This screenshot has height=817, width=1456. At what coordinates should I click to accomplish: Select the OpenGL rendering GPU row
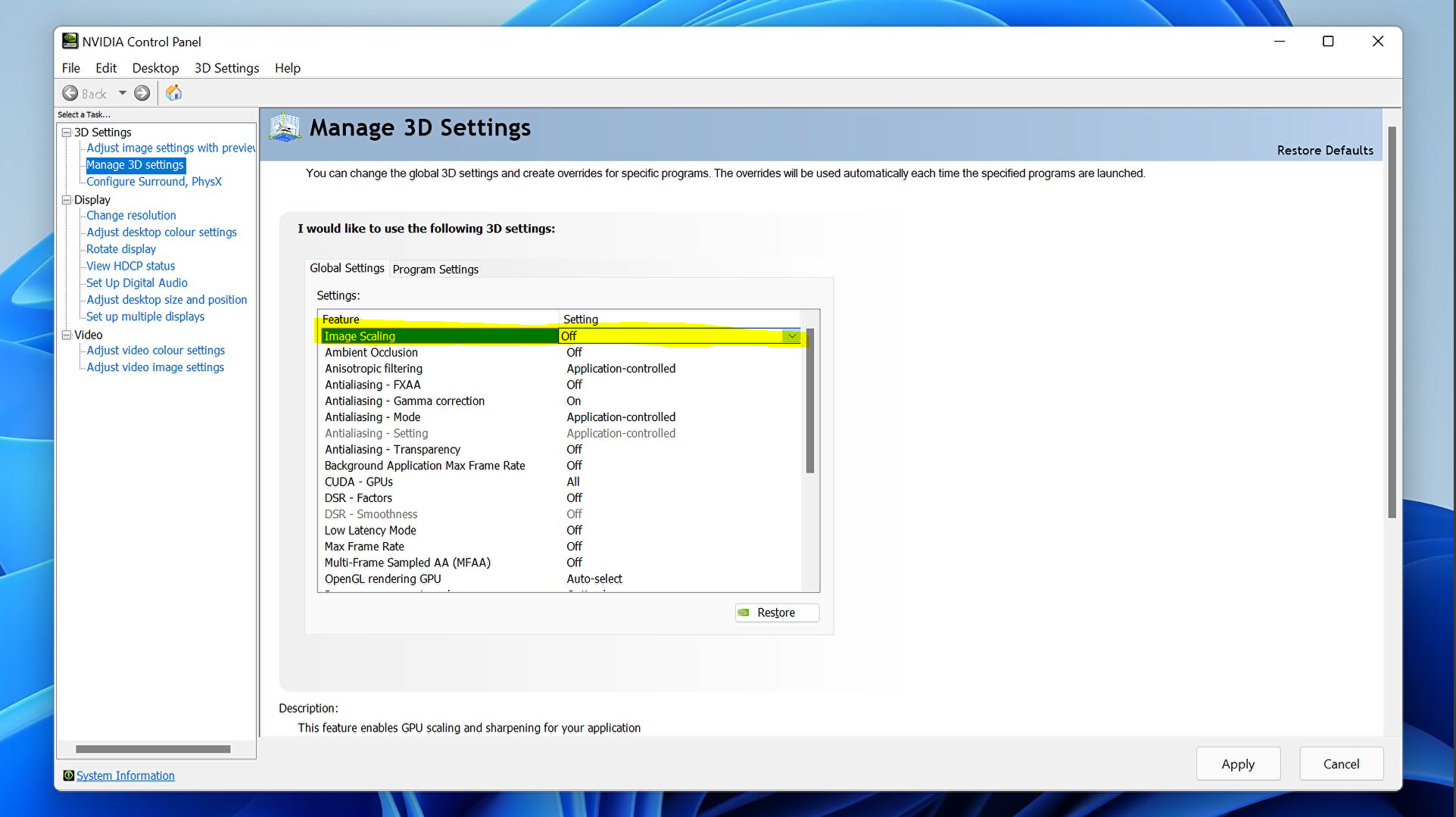click(x=560, y=579)
